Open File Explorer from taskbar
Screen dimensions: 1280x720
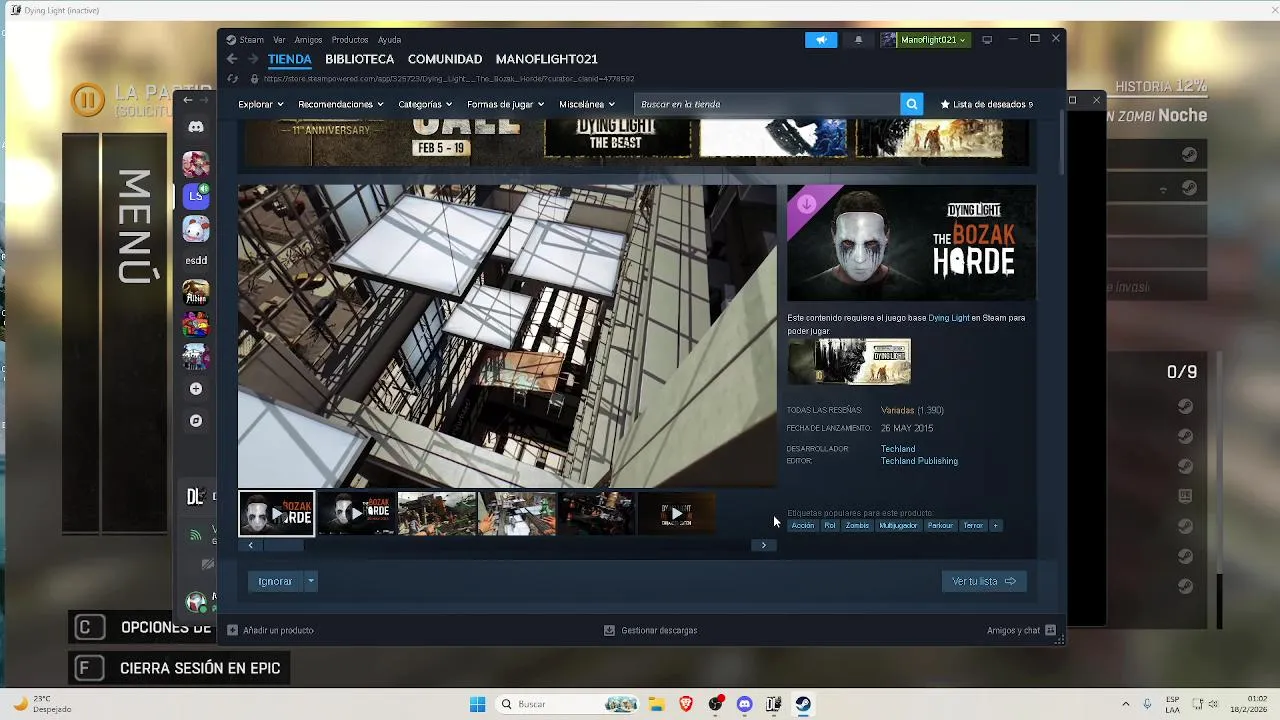coord(657,704)
